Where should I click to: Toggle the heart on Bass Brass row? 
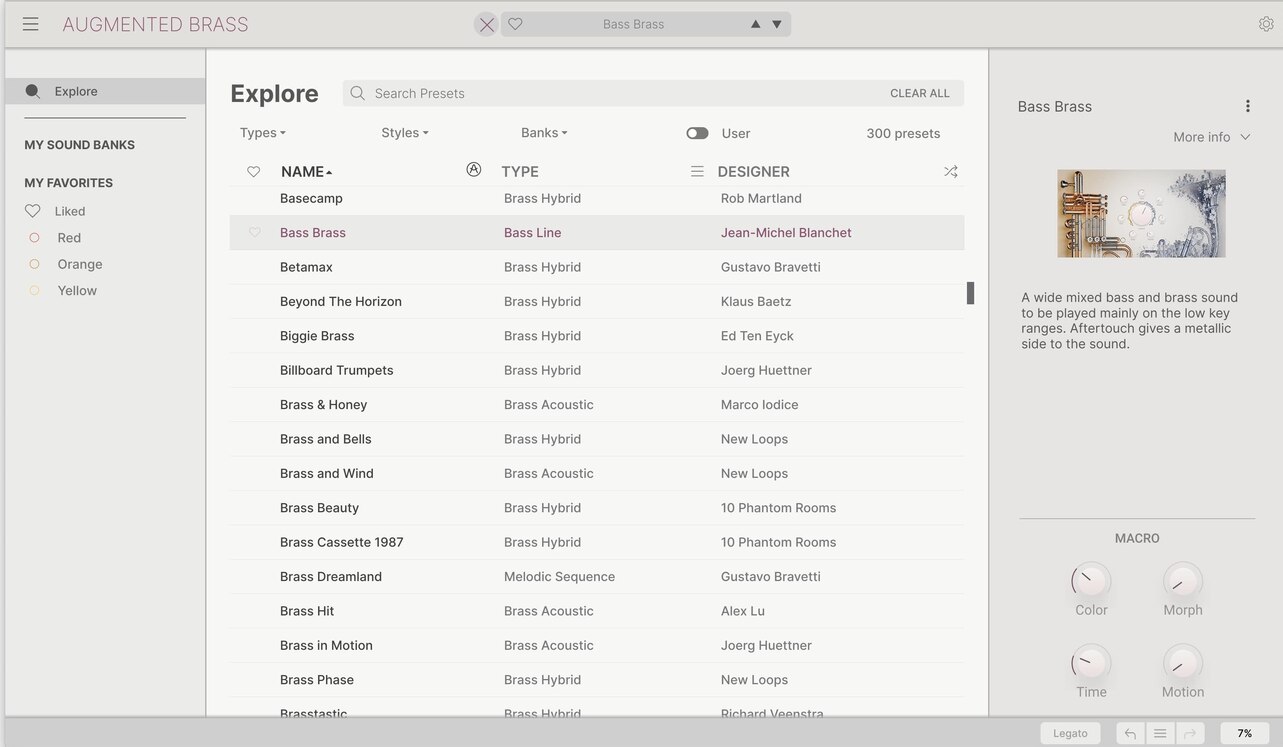point(254,233)
